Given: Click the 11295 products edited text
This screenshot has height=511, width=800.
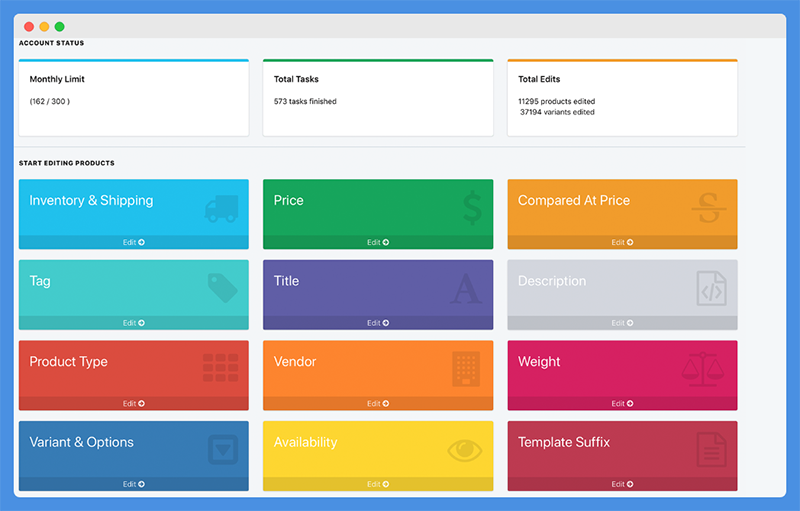Looking at the screenshot, I should pyautogui.click(x=557, y=101).
